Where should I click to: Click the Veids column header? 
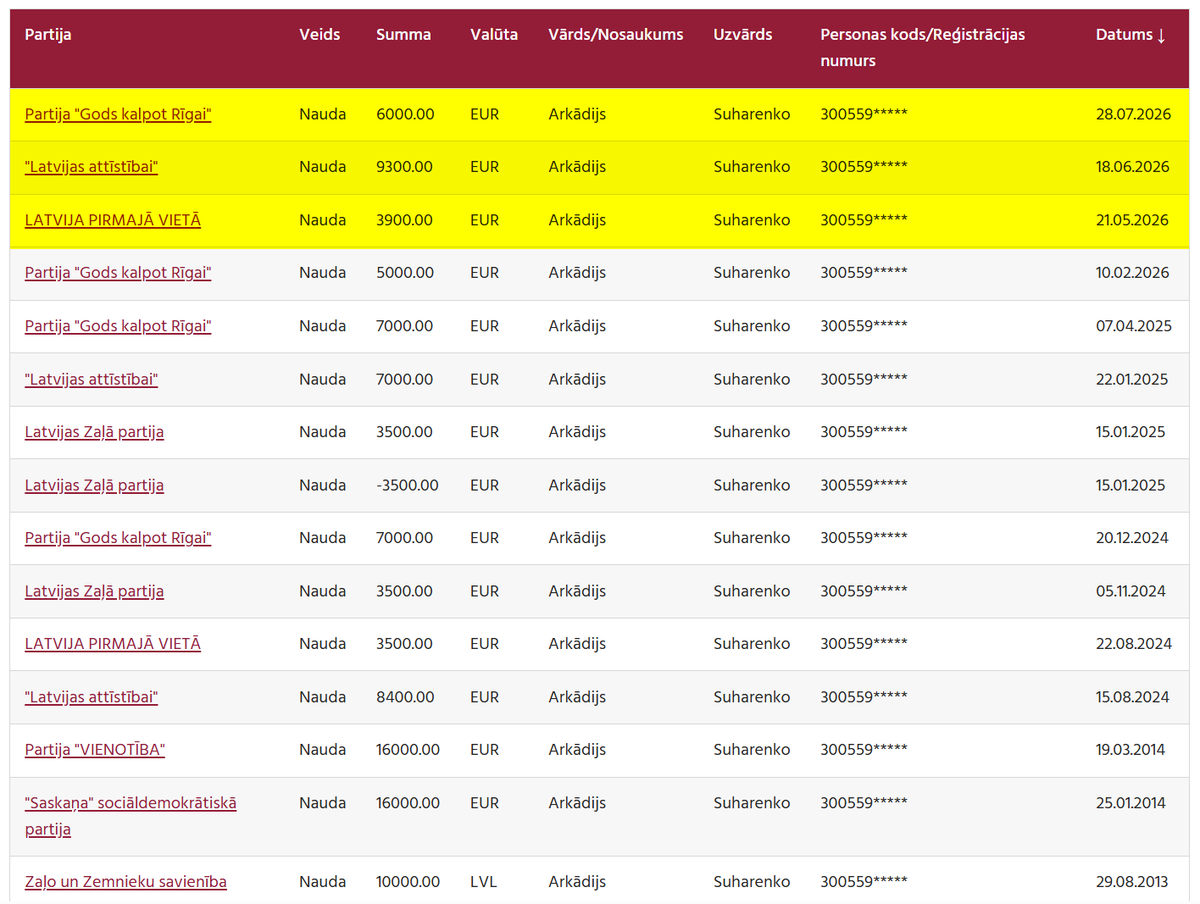[x=320, y=35]
